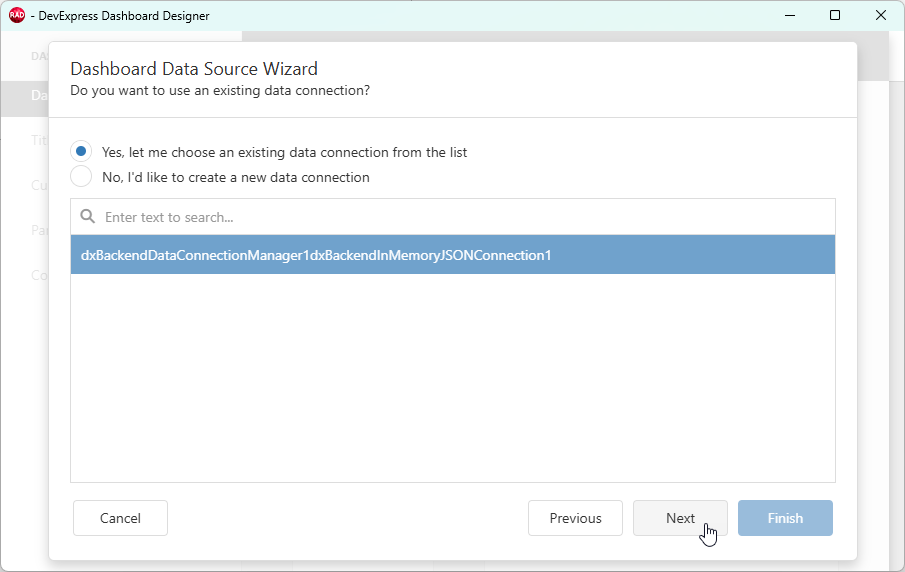Click the magnifier search icon

coord(88,216)
